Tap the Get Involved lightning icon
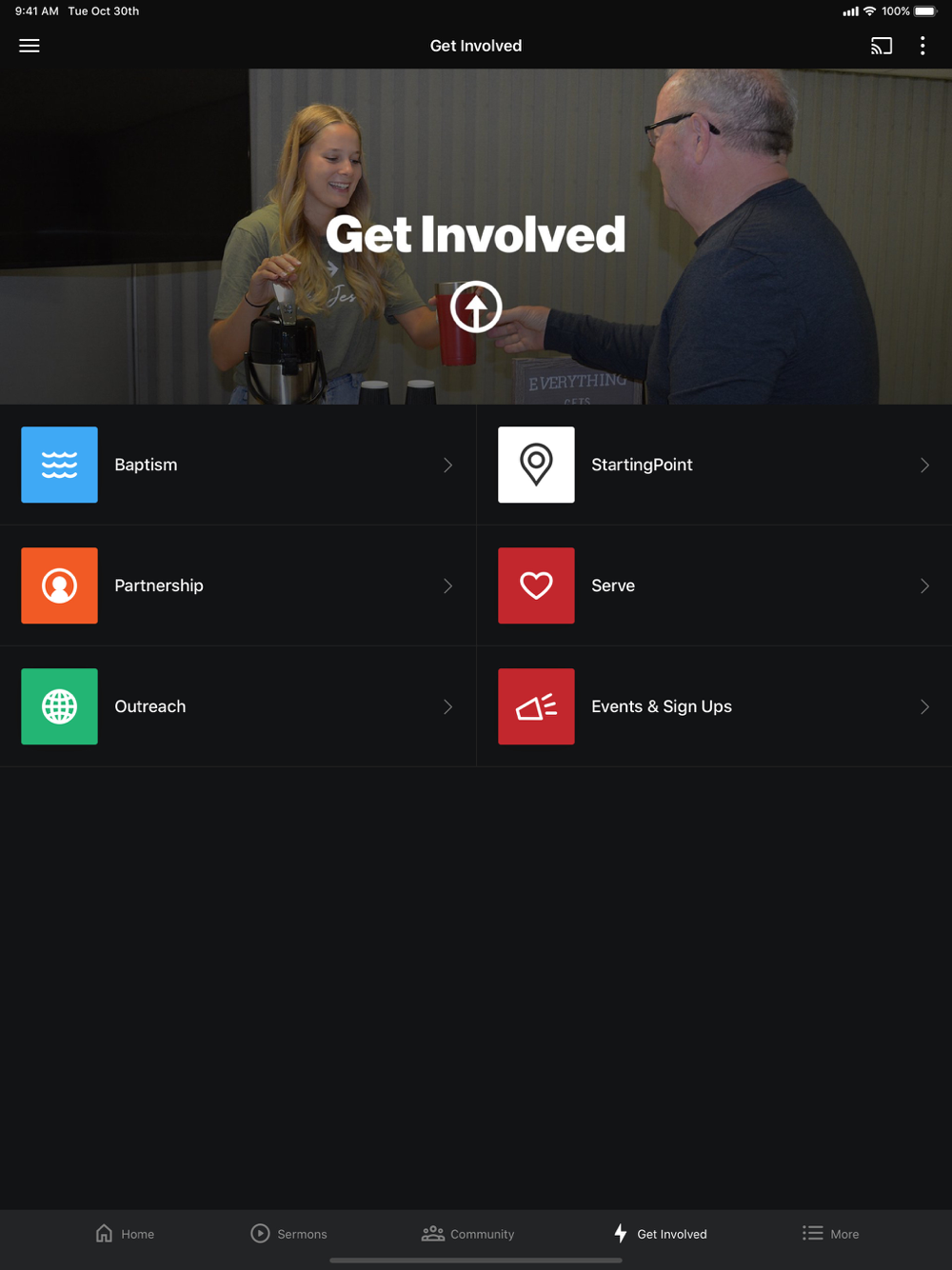This screenshot has height=1270, width=952. [621, 1233]
